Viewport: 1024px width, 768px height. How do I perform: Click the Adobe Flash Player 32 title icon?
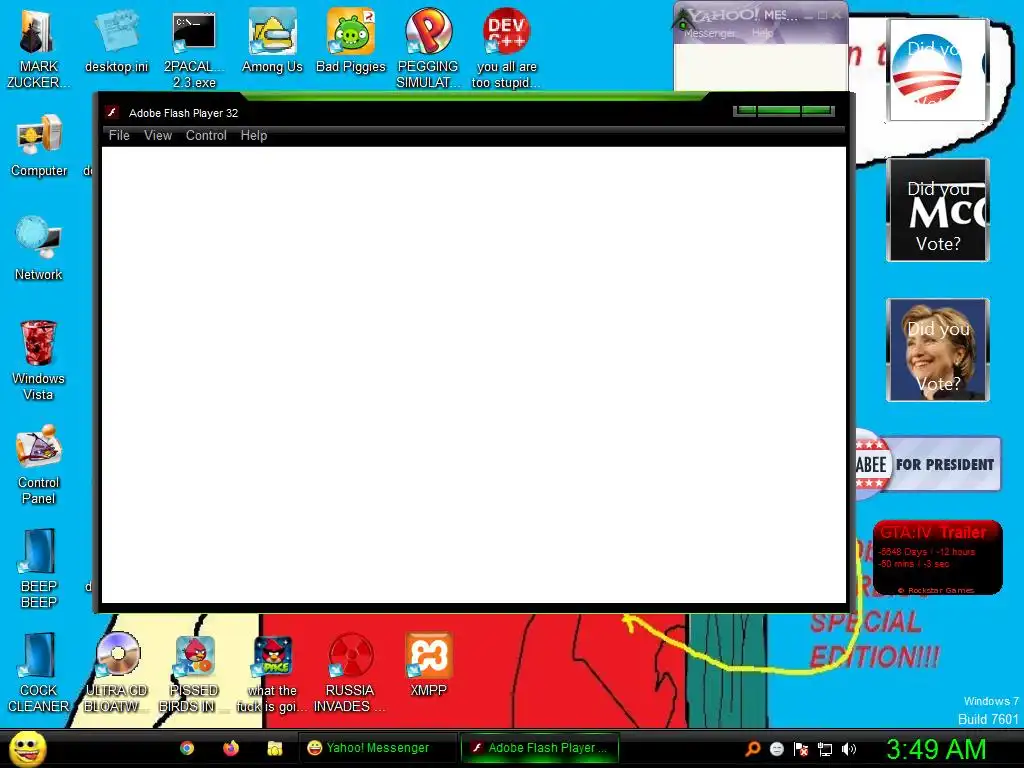click(x=112, y=112)
